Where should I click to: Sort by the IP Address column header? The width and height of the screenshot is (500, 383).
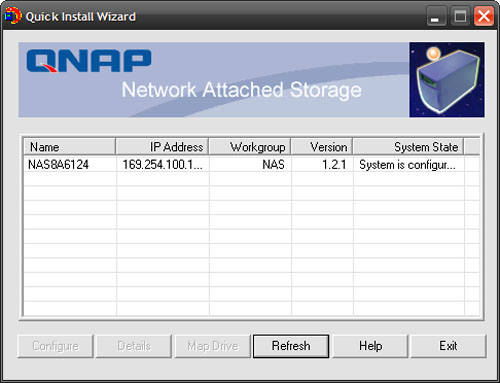click(x=162, y=147)
